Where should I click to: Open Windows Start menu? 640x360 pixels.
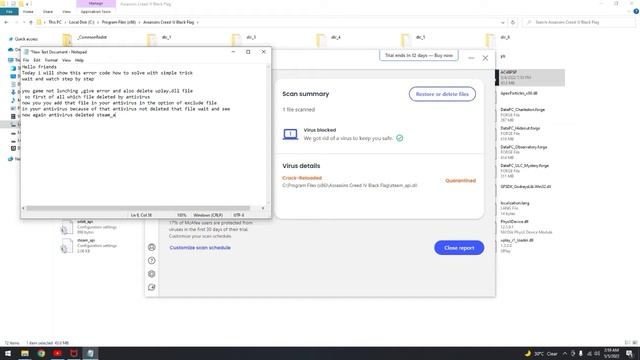[8, 353]
